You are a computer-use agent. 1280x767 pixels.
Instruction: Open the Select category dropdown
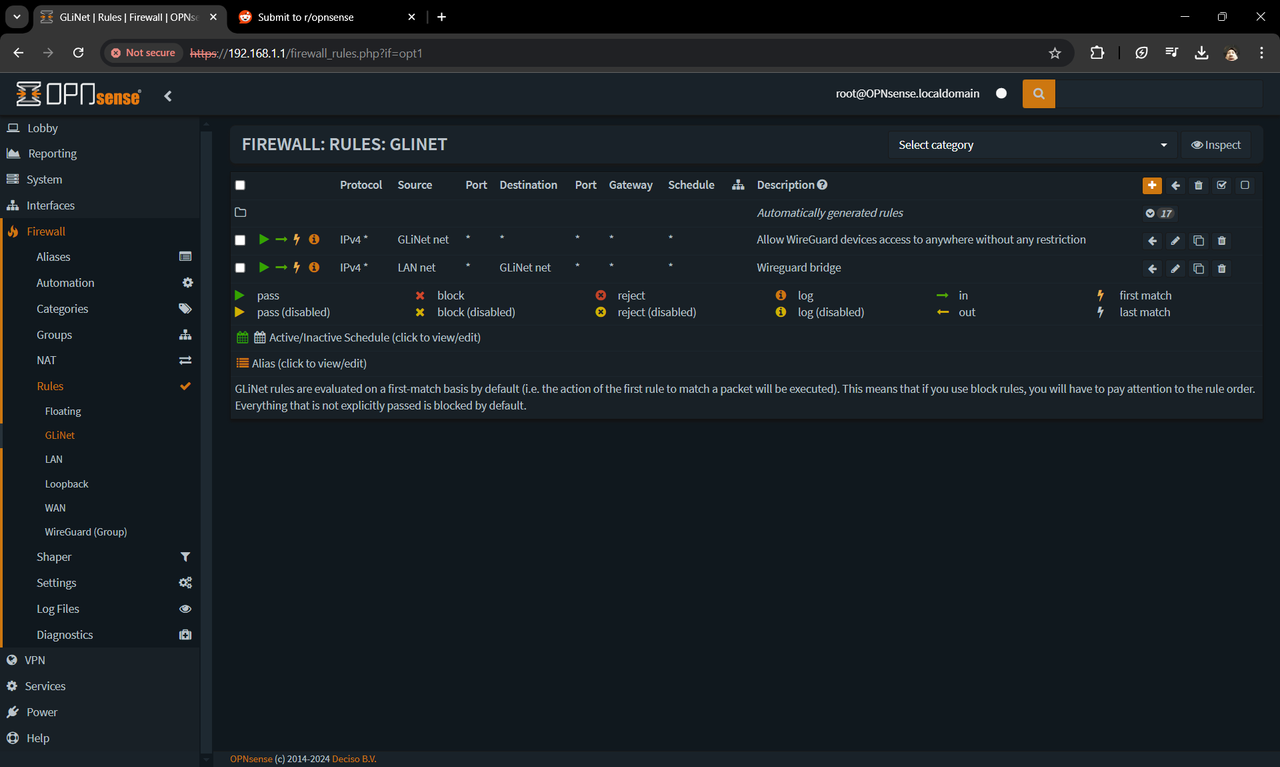point(1032,145)
